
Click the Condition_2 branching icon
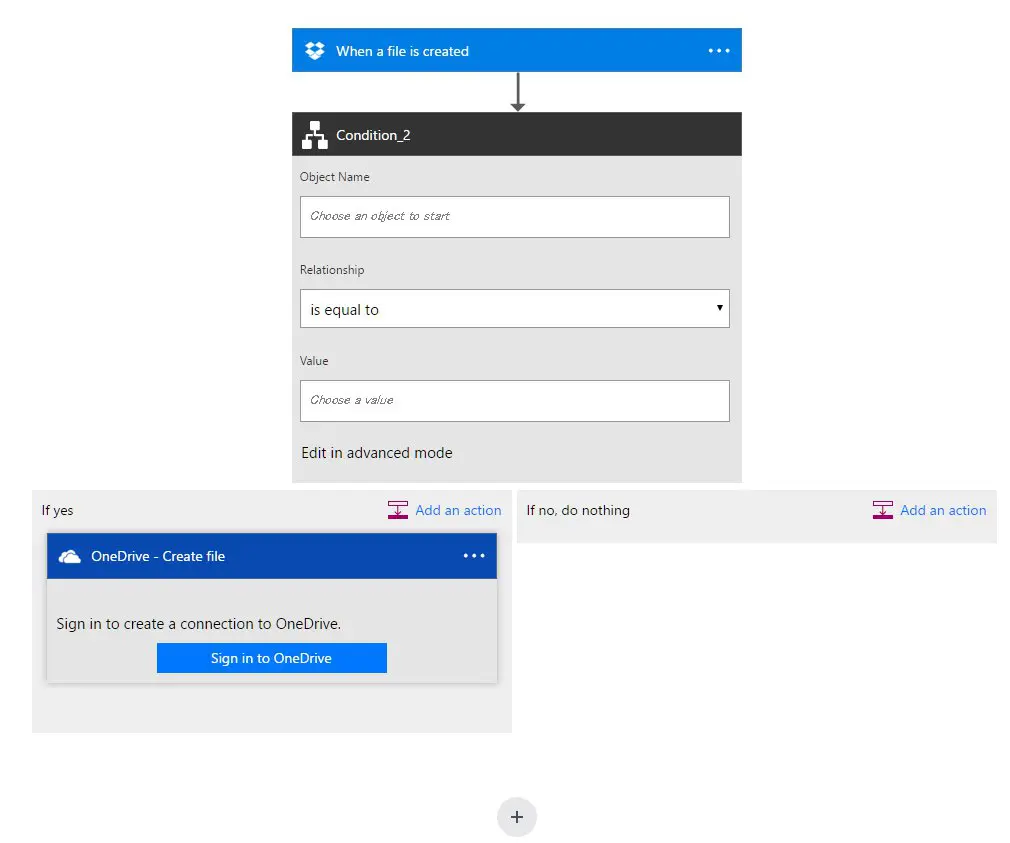coord(314,135)
